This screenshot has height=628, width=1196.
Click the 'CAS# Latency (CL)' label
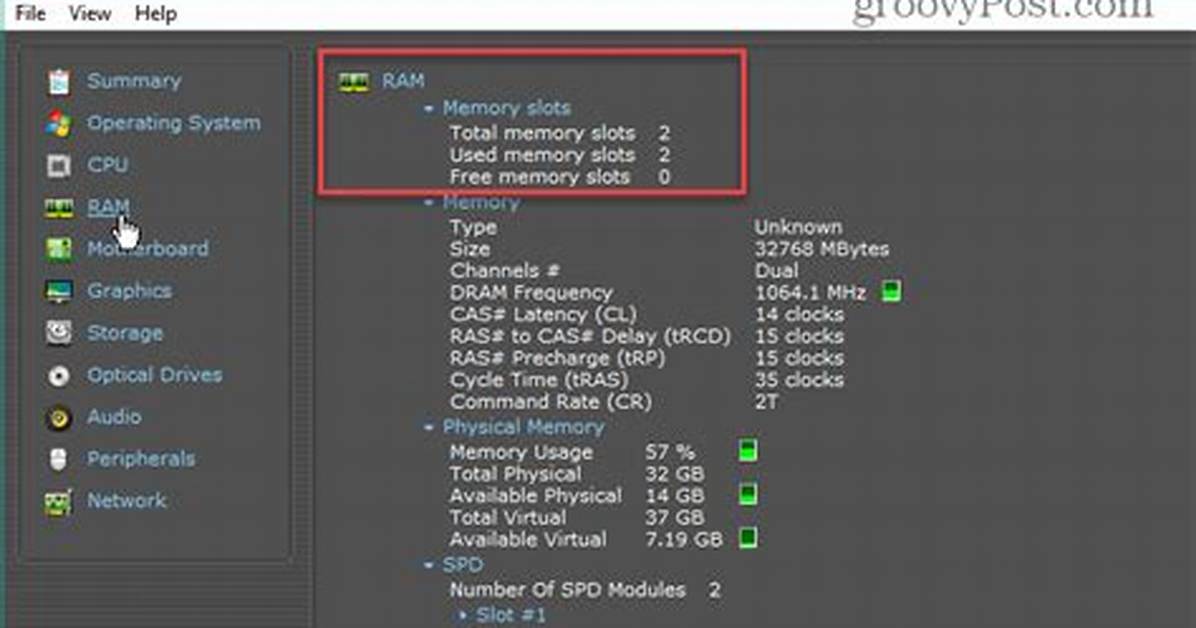(x=543, y=314)
